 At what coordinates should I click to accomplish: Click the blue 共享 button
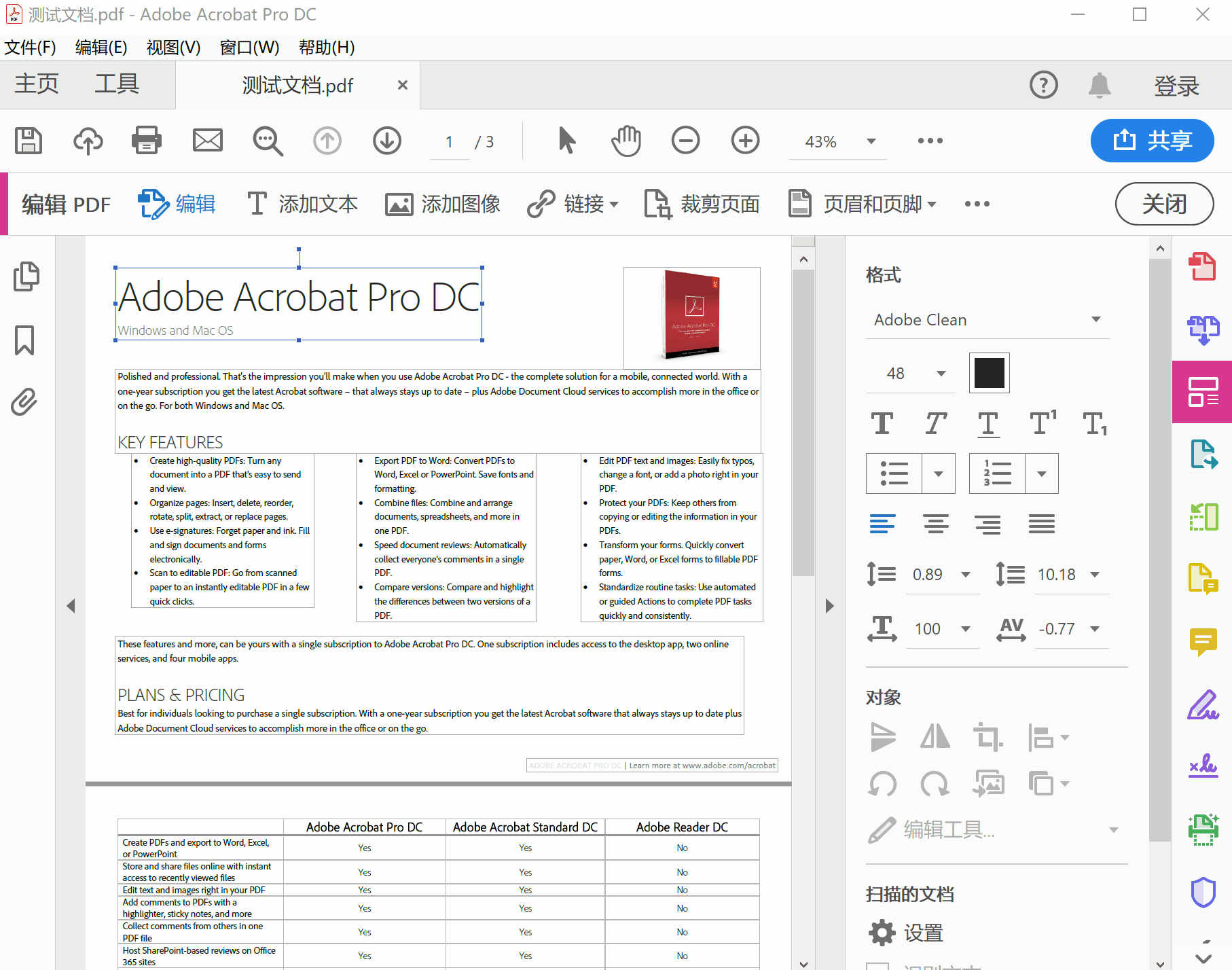click(x=1152, y=141)
